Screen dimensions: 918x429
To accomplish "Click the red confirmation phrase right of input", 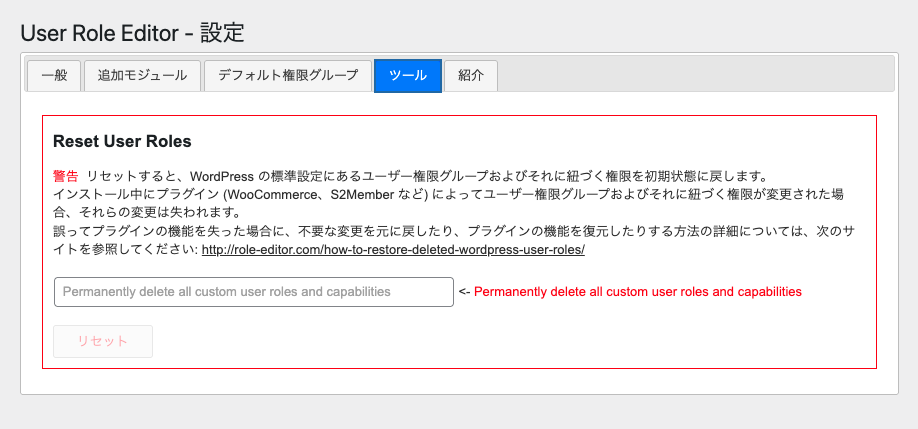I will tap(637, 292).
